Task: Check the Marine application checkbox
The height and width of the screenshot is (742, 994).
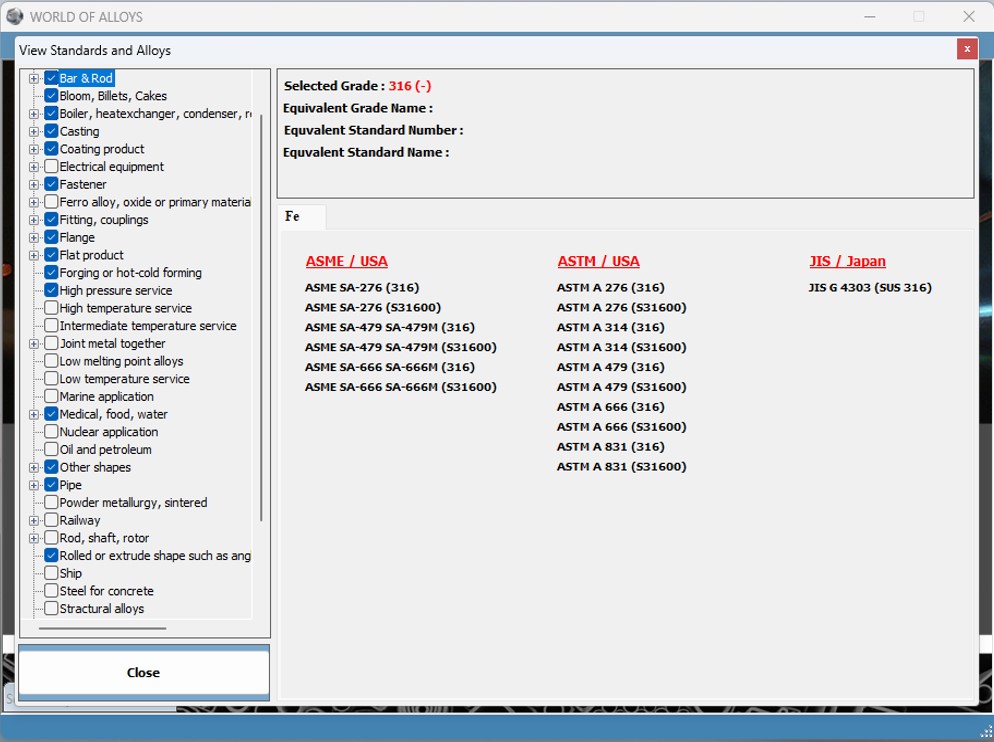Action: (51, 396)
